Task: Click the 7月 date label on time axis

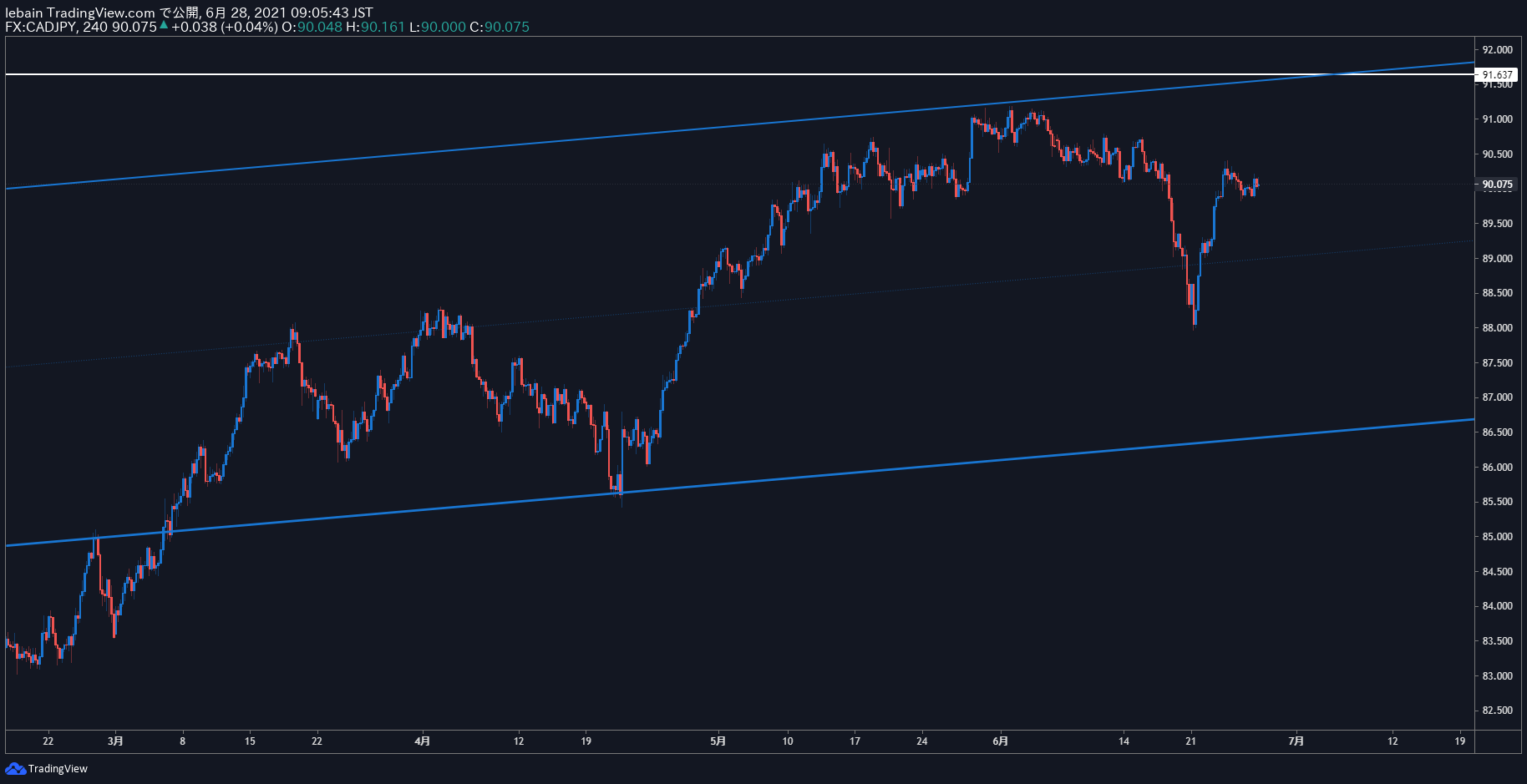Action: click(x=1296, y=741)
